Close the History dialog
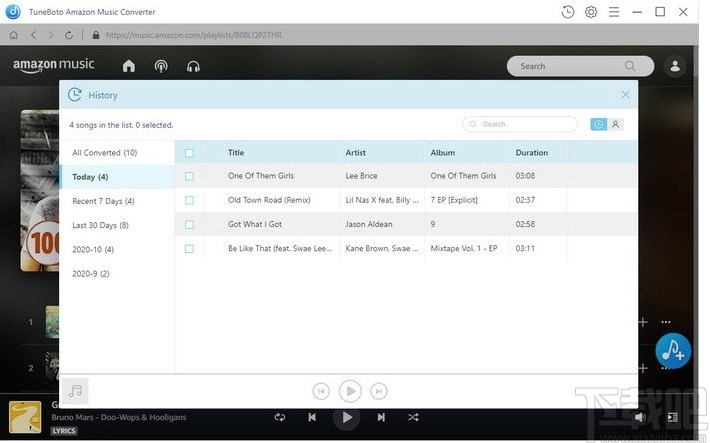Screen dimensions: 710x443 point(625,95)
